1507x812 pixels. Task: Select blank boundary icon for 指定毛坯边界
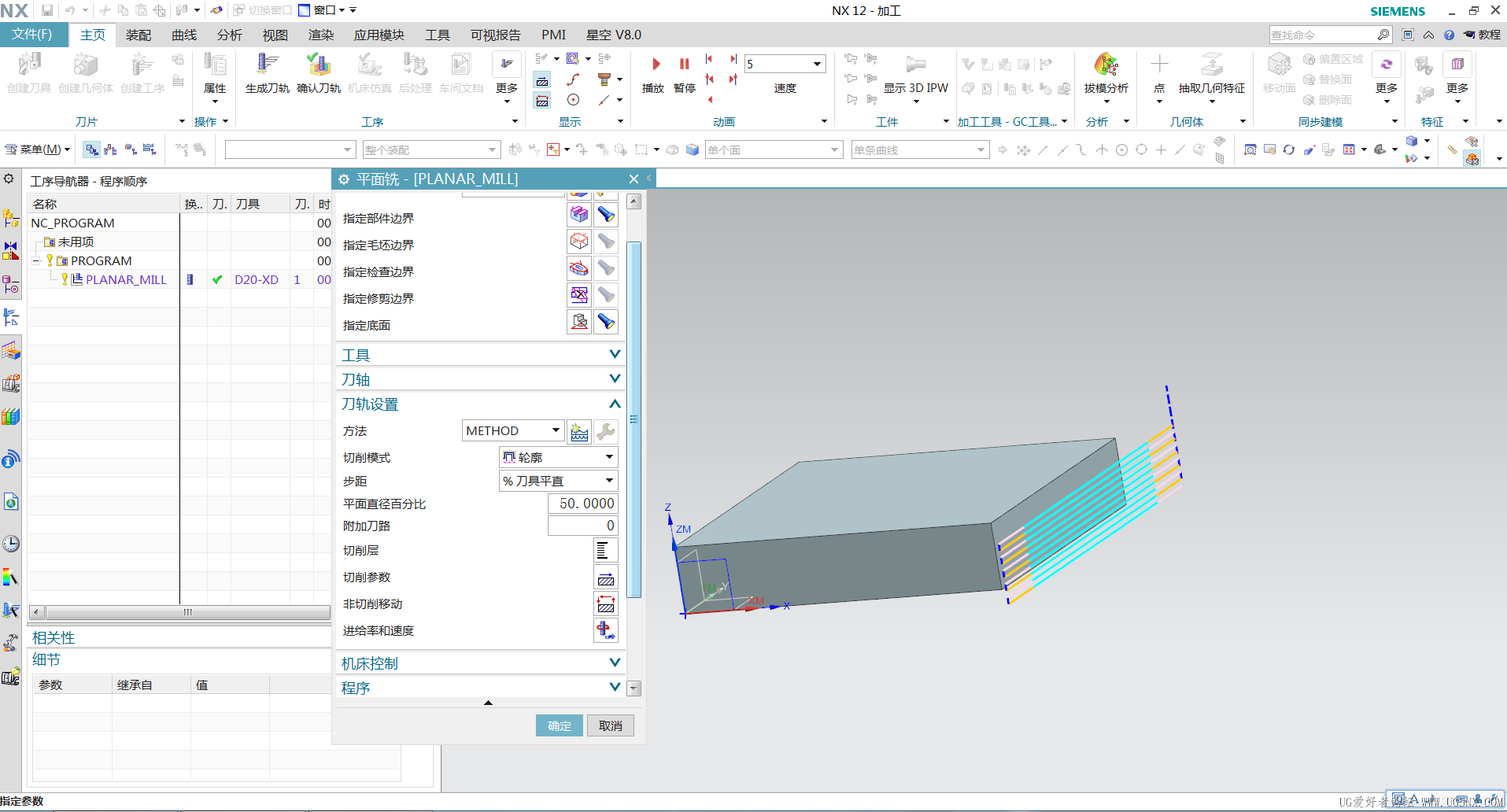pos(579,241)
